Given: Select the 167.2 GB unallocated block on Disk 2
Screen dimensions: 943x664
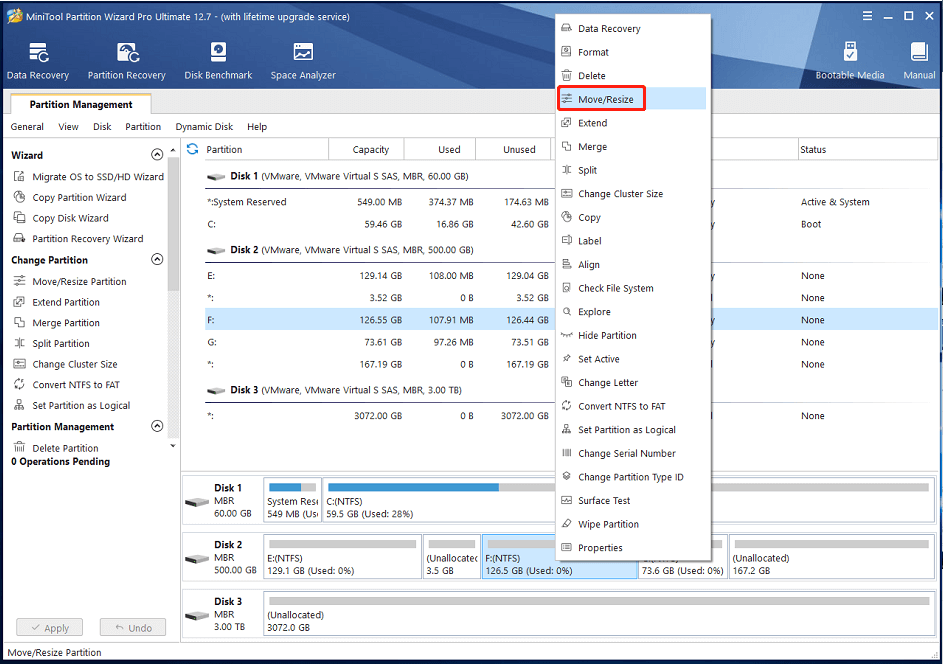Looking at the screenshot, I should (831, 557).
